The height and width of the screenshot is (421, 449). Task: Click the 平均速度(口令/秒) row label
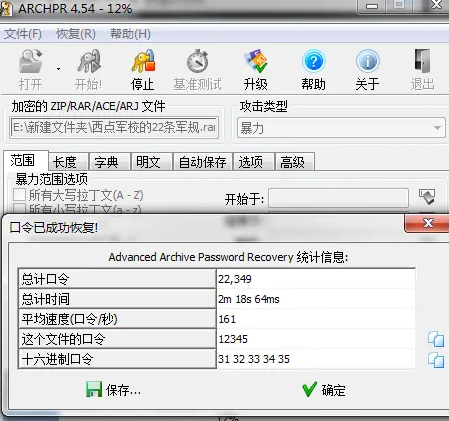coord(117,319)
